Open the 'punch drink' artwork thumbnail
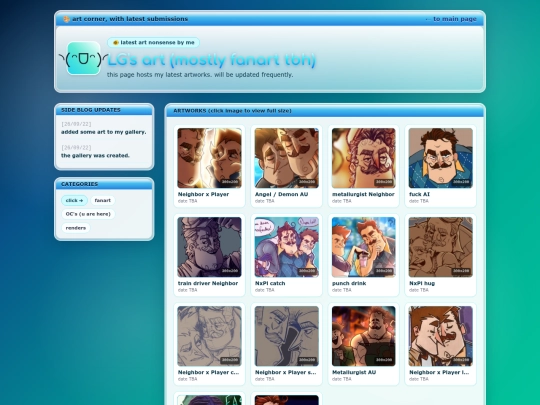Image resolution: width=540 pixels, height=405 pixels. click(364, 247)
